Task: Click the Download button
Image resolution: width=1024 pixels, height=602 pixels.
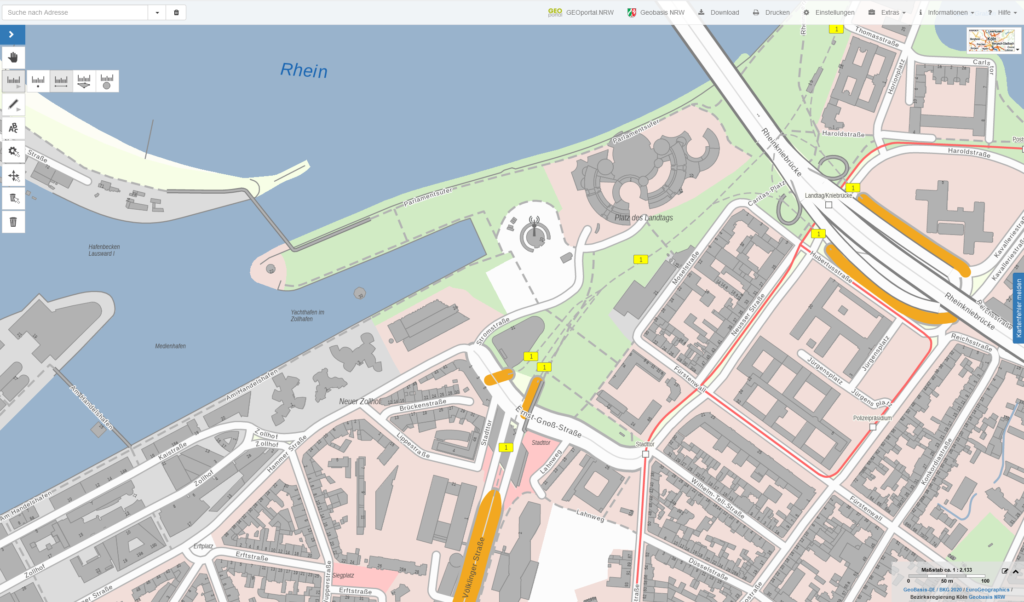Action: [718, 12]
